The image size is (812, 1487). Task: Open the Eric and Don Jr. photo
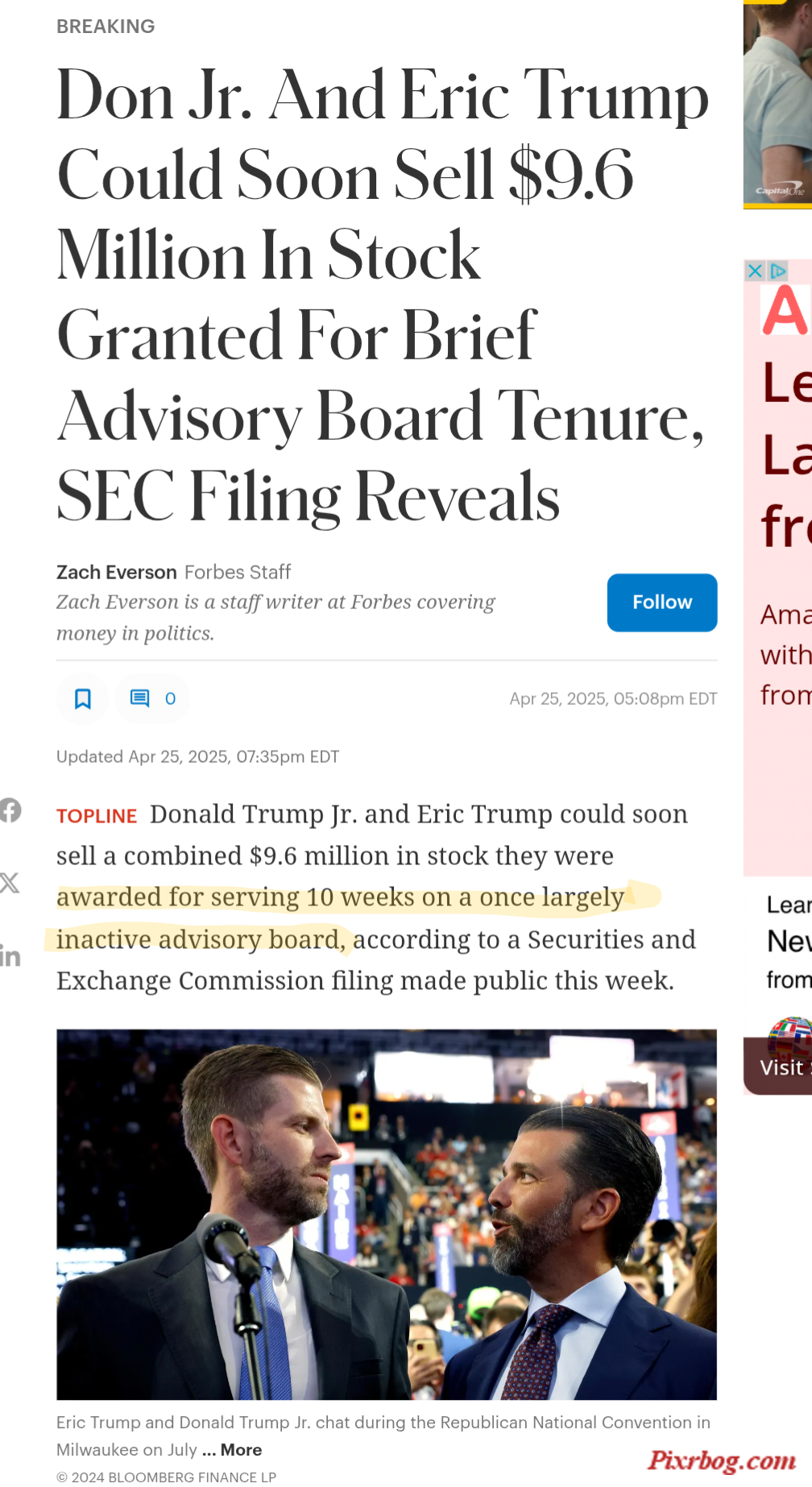tap(387, 1214)
